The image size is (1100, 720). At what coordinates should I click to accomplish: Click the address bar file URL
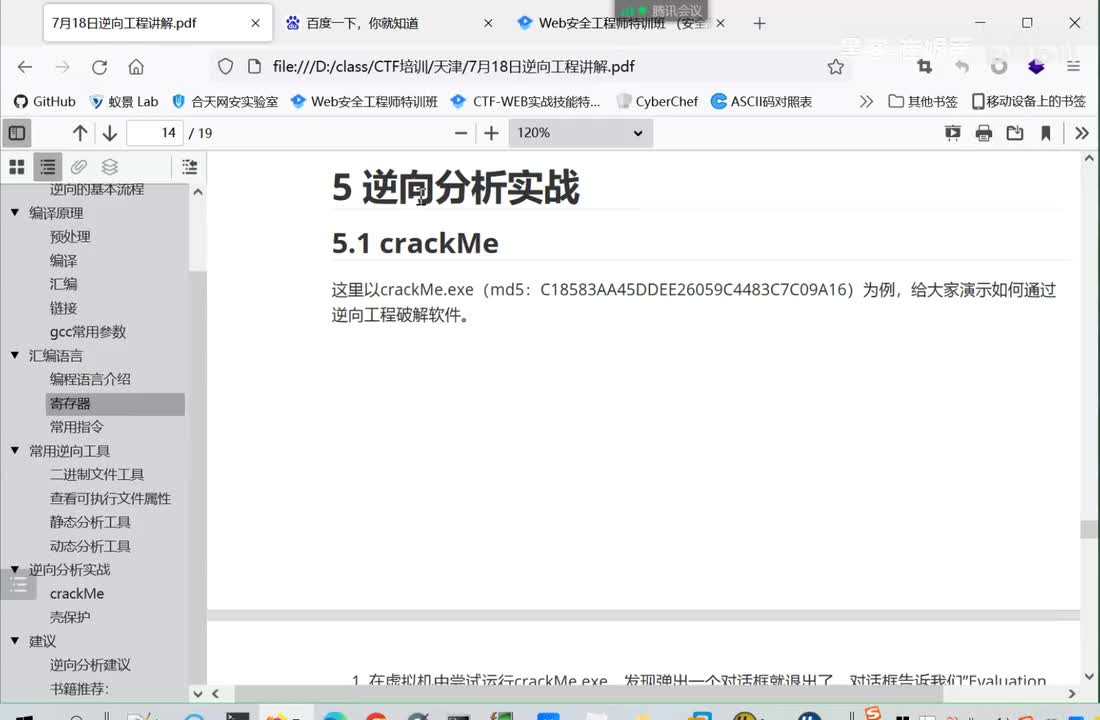tap(453, 67)
